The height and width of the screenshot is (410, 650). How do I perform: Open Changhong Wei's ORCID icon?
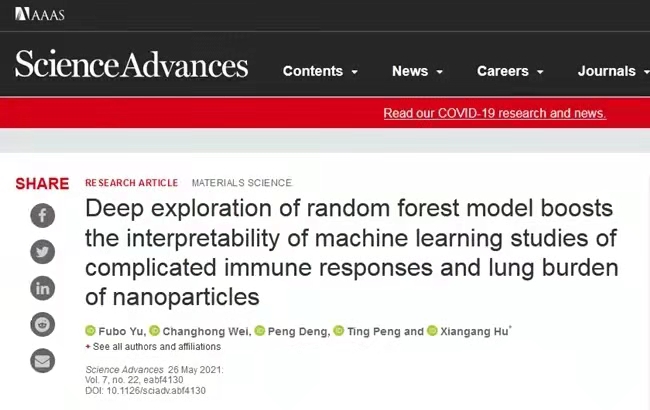click(x=155, y=331)
